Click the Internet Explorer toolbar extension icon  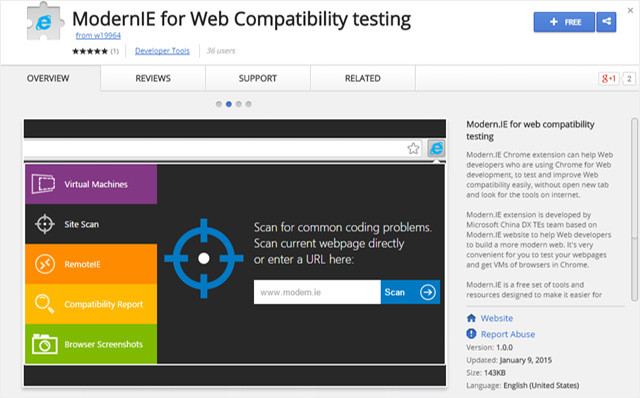(436, 148)
